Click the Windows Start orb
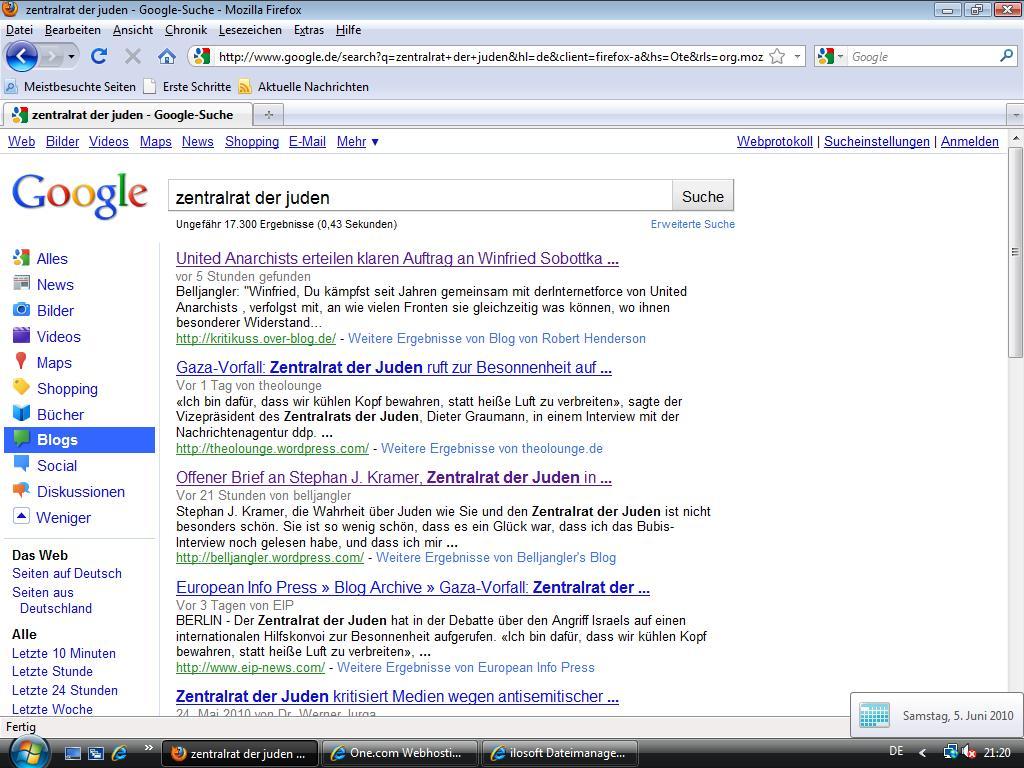1024x768 pixels. (29, 752)
